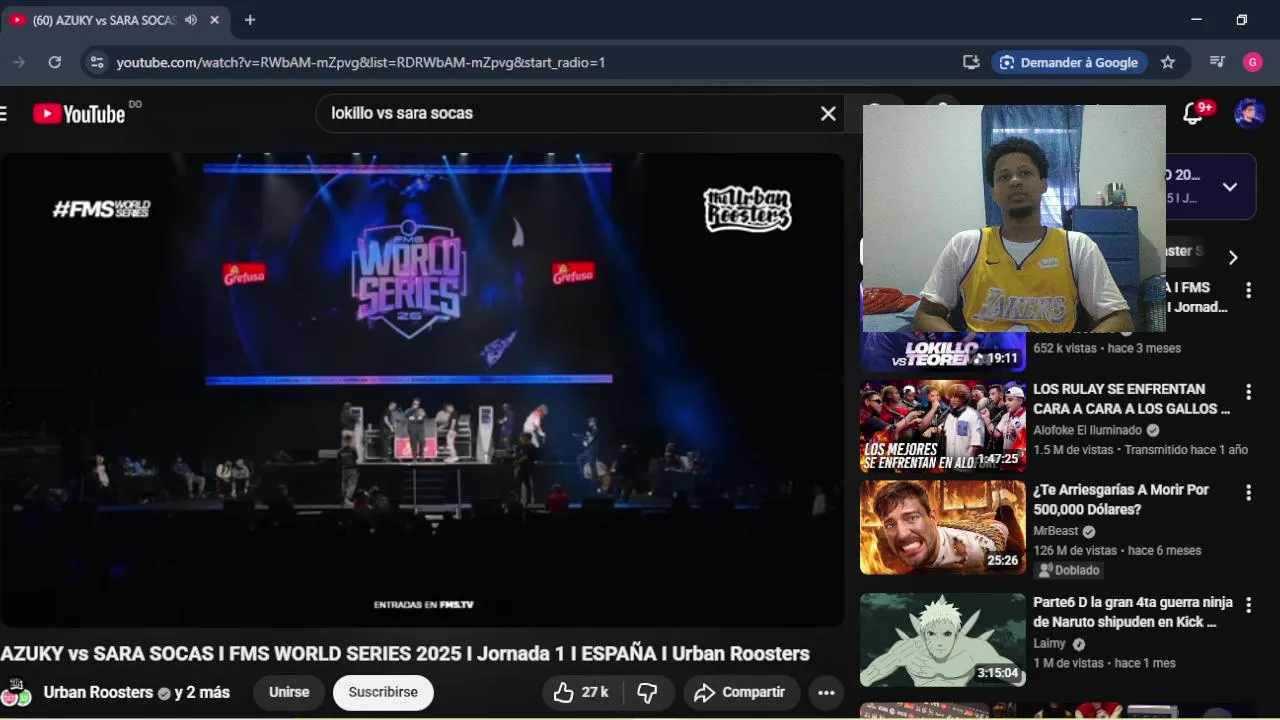Open the notifications bell
1280x720 pixels.
1193,114
